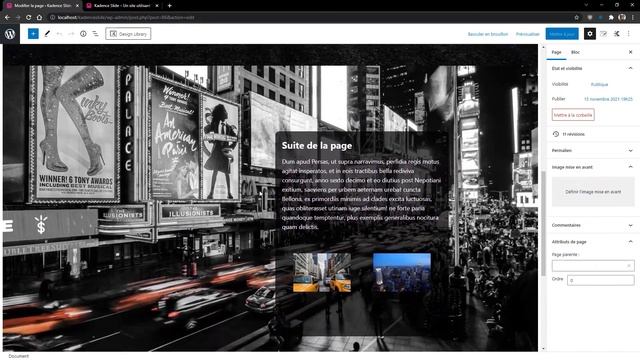Click Définir l'image mise en avant
Image resolution: width=640 pixels, height=360 pixels.
[x=593, y=192]
